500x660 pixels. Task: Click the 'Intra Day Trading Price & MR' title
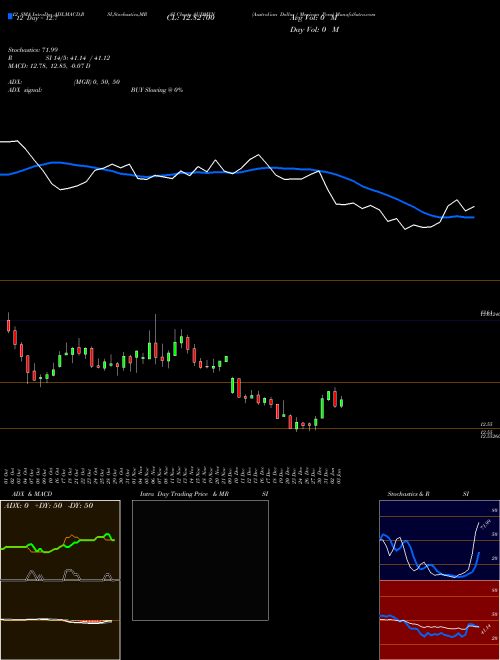184,494
